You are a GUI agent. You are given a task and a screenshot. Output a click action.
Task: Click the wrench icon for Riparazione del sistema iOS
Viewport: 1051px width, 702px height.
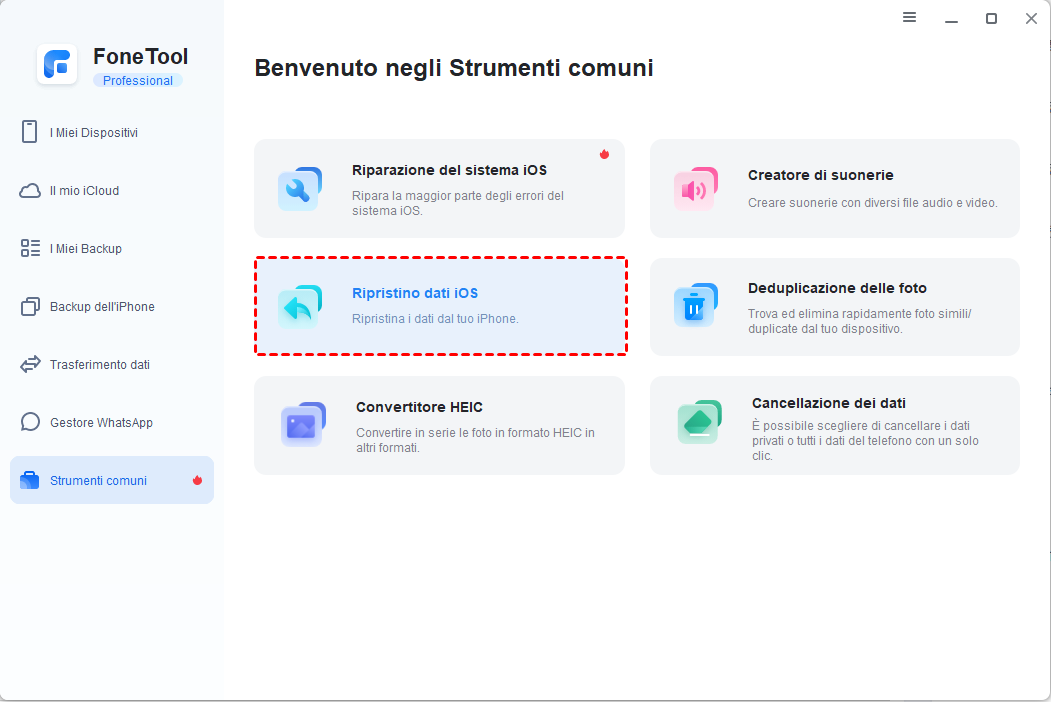point(299,188)
